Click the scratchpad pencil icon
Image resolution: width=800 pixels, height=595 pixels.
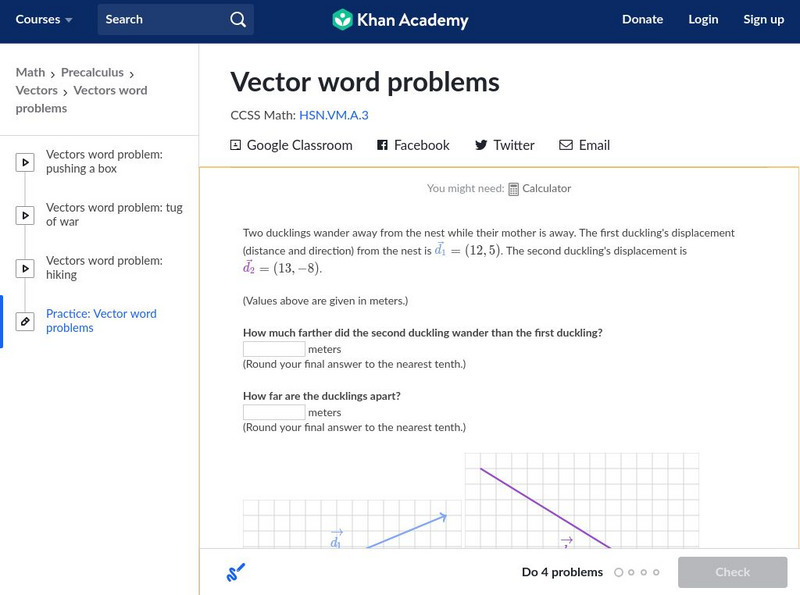(x=236, y=573)
